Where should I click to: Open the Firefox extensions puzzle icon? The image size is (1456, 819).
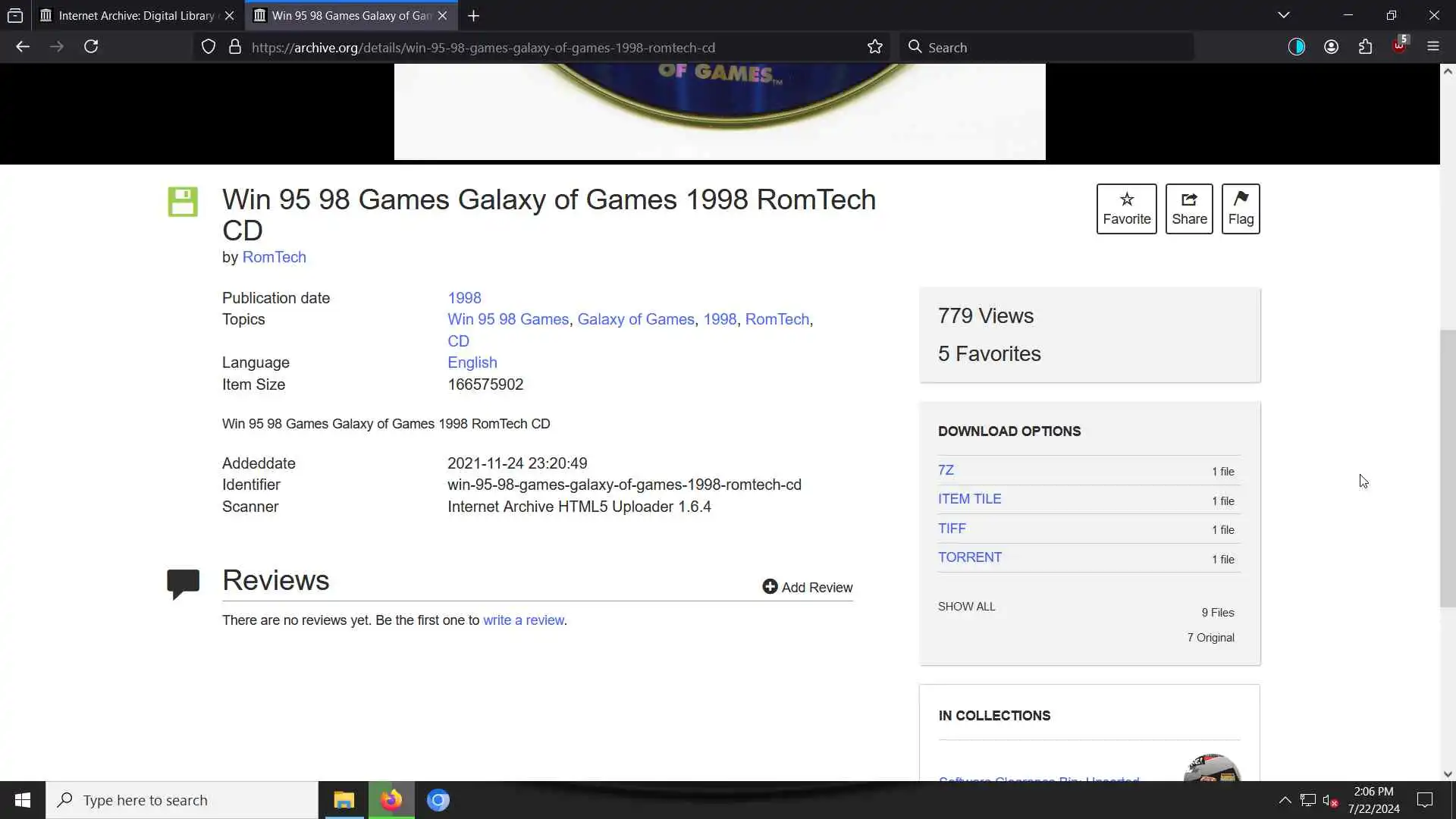[1365, 47]
